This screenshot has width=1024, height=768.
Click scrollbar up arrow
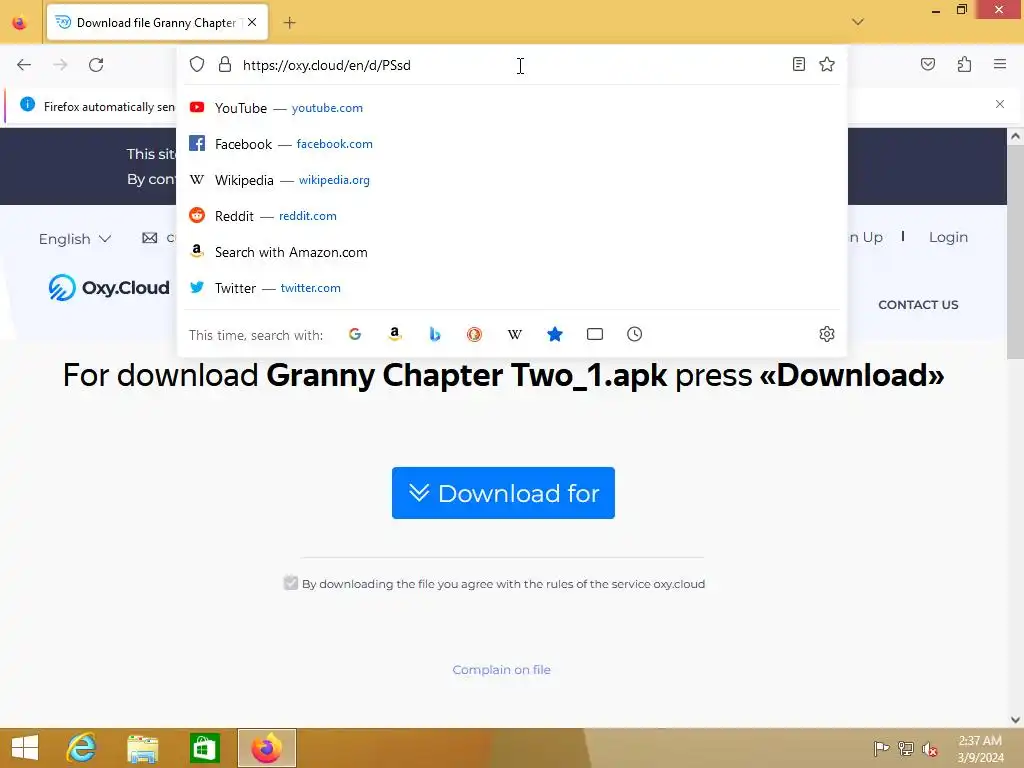click(1015, 136)
